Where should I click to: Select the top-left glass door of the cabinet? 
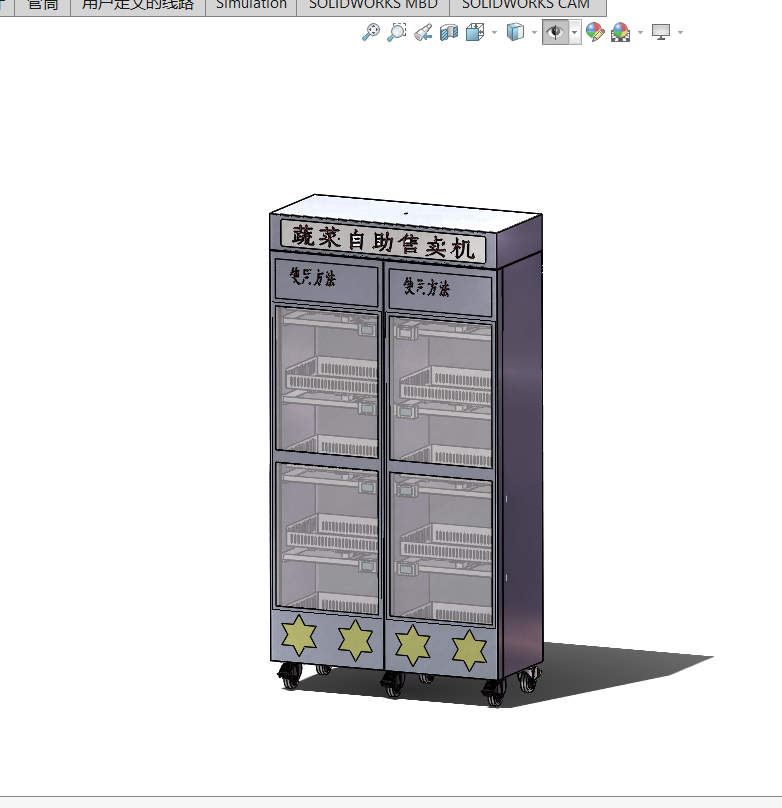click(x=327, y=382)
